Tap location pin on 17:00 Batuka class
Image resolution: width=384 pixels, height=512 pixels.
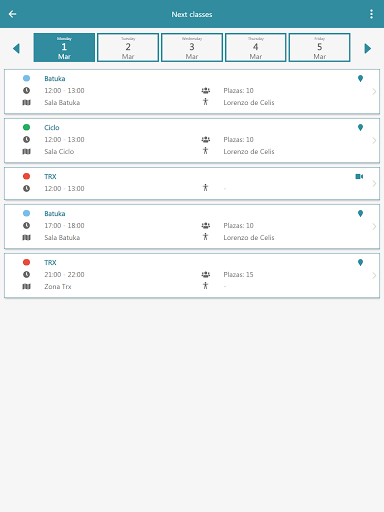(x=360, y=213)
